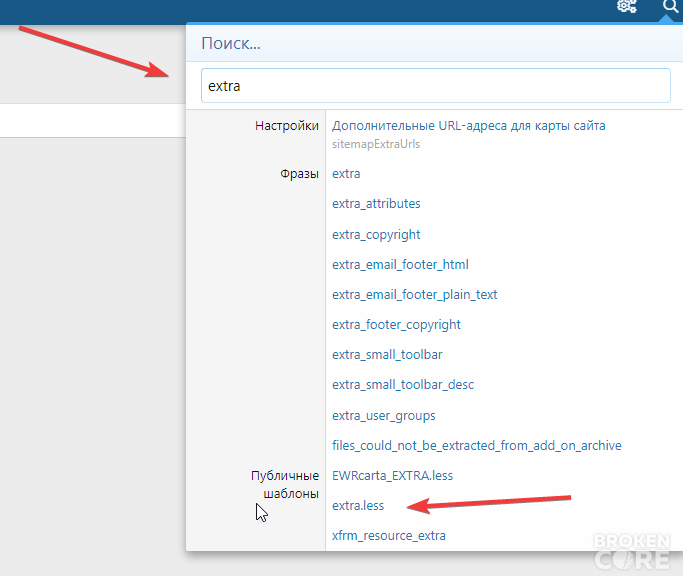Open the 'EWRcarta_EXTRA.less' template
This screenshot has height=576, width=683.
(392, 475)
